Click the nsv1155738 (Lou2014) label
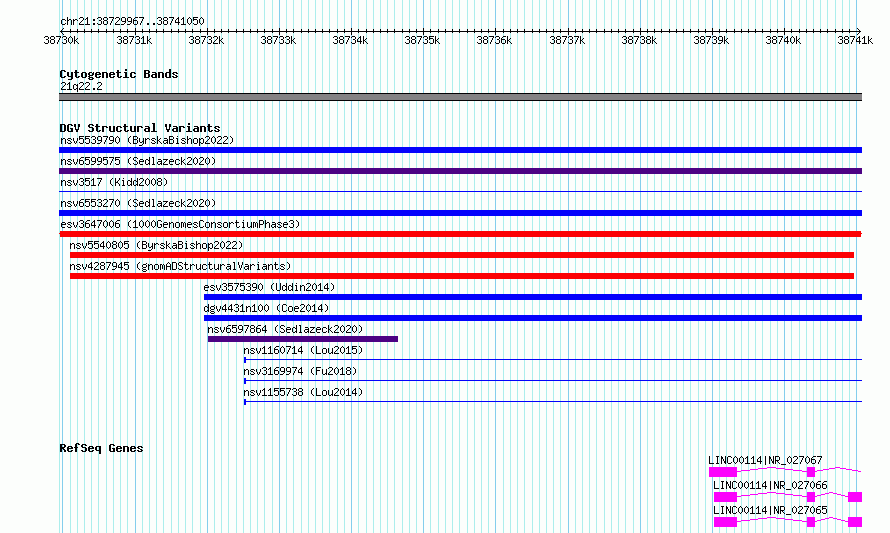890x533 pixels. click(x=303, y=392)
